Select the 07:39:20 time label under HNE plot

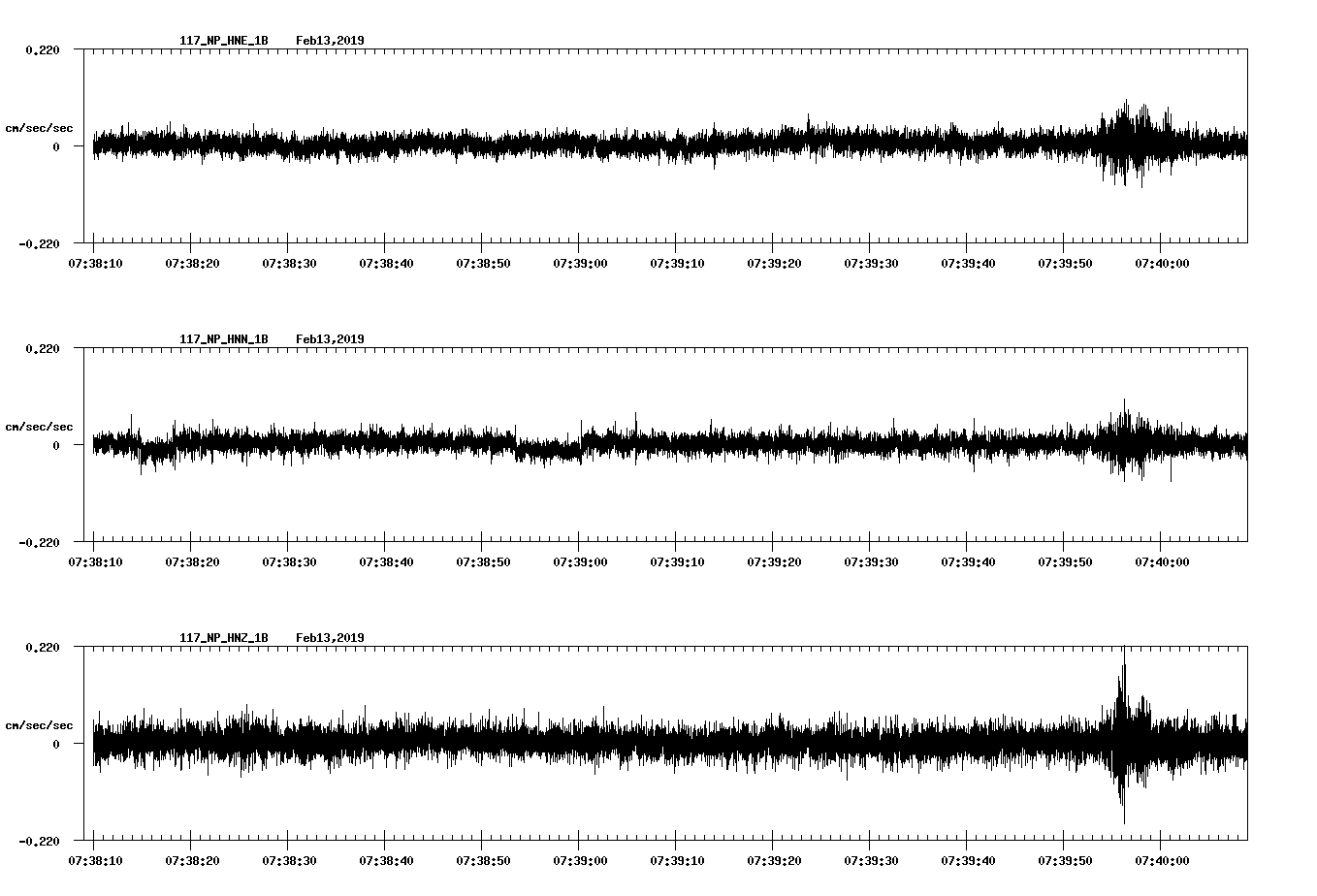tap(774, 263)
